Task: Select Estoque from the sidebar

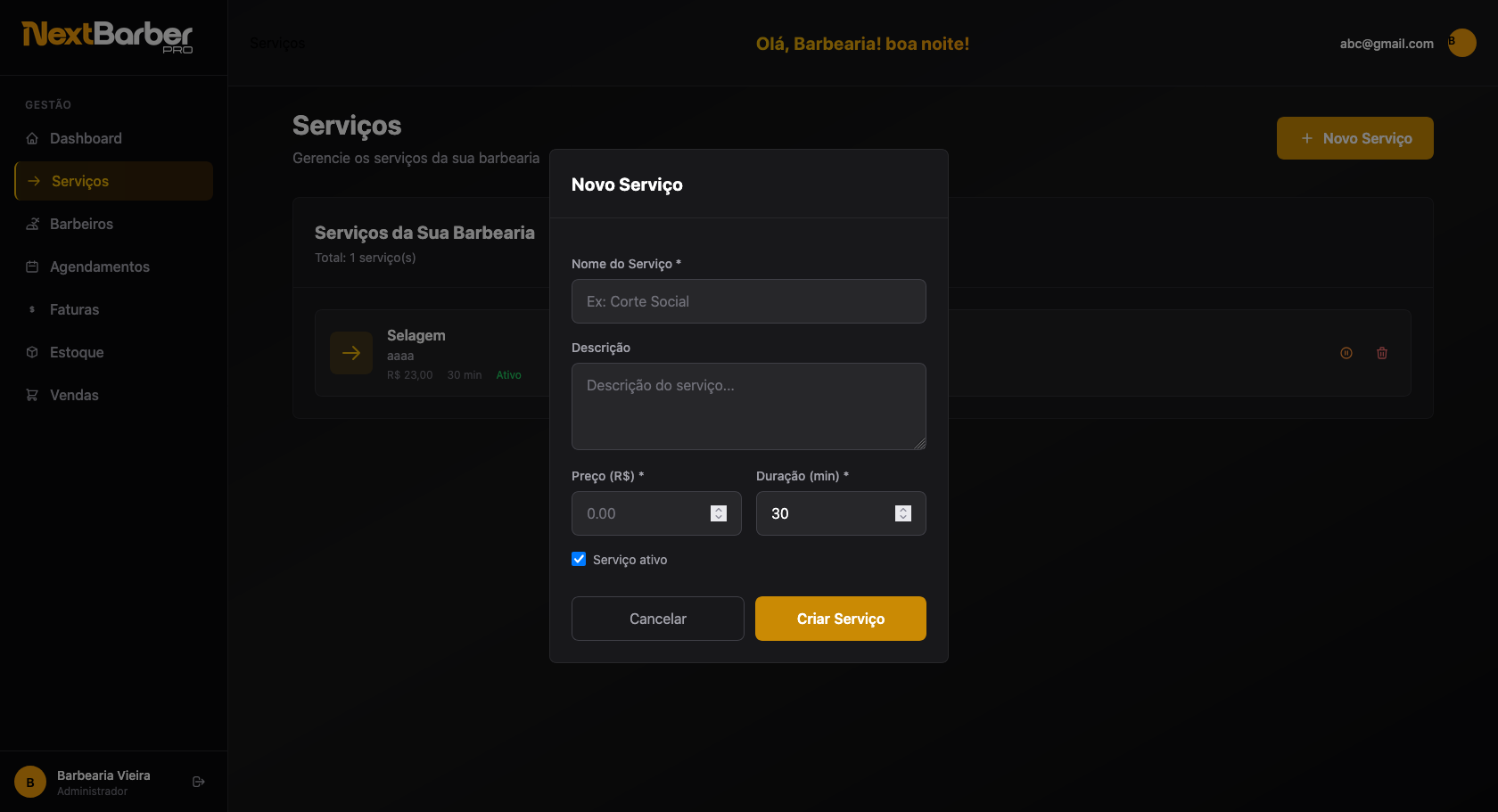Action: pos(77,352)
